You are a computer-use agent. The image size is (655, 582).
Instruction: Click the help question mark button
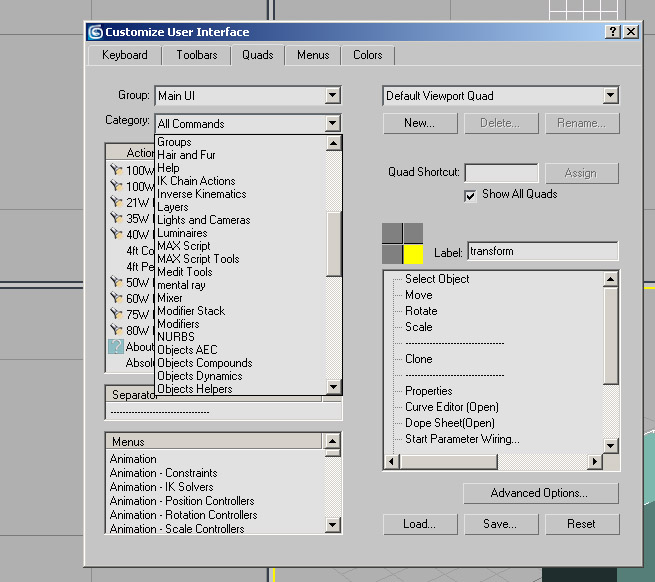pyautogui.click(x=612, y=32)
